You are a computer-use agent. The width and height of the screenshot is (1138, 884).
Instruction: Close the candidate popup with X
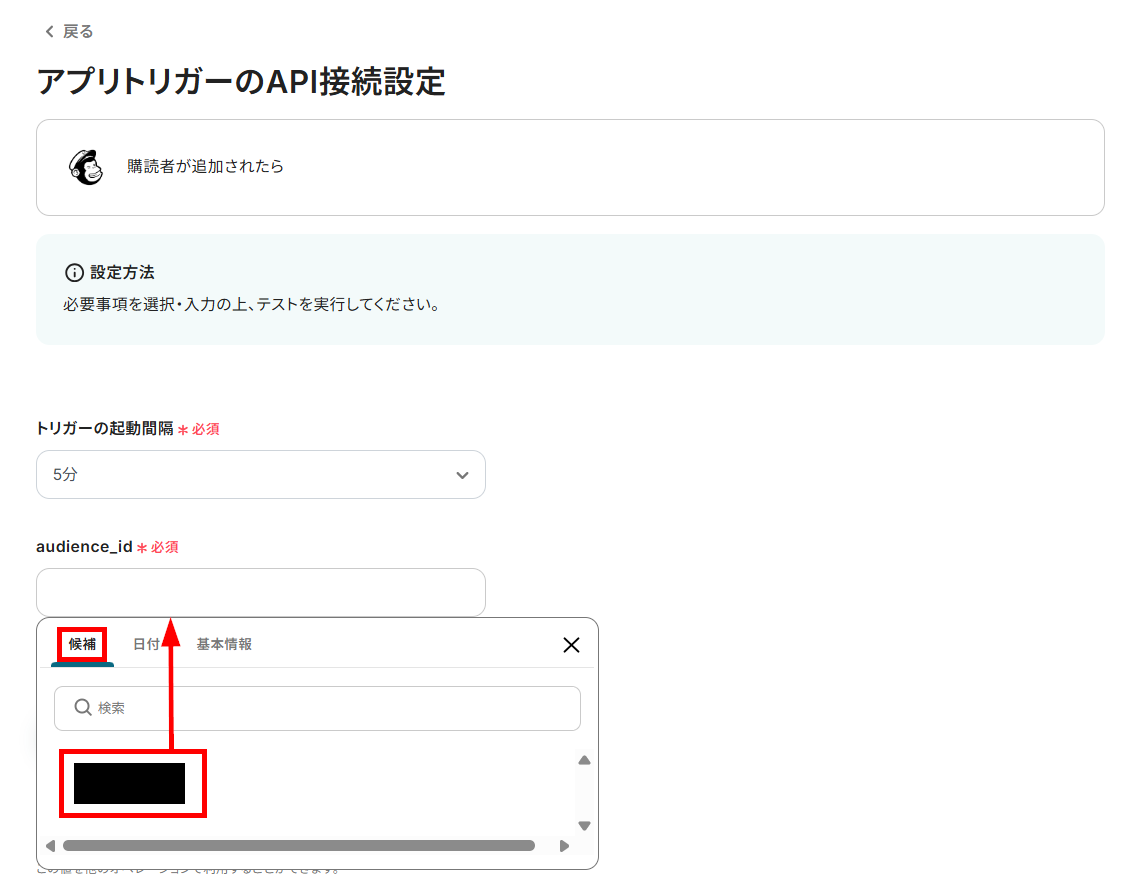coord(571,645)
